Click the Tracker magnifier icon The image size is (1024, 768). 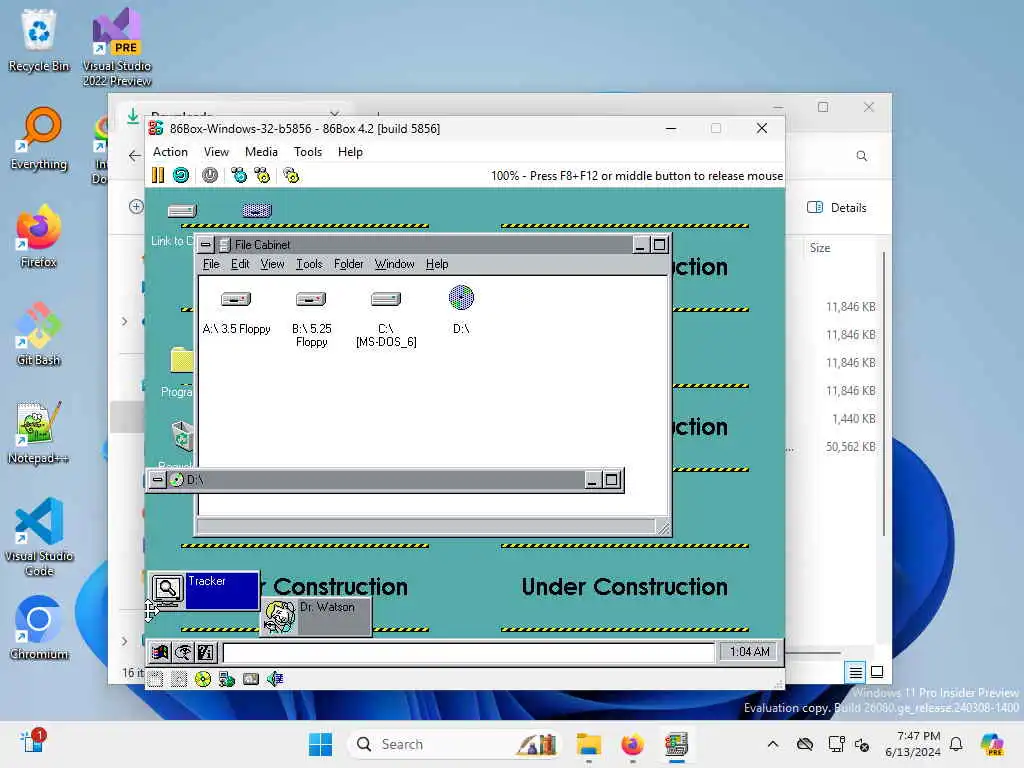point(167,590)
